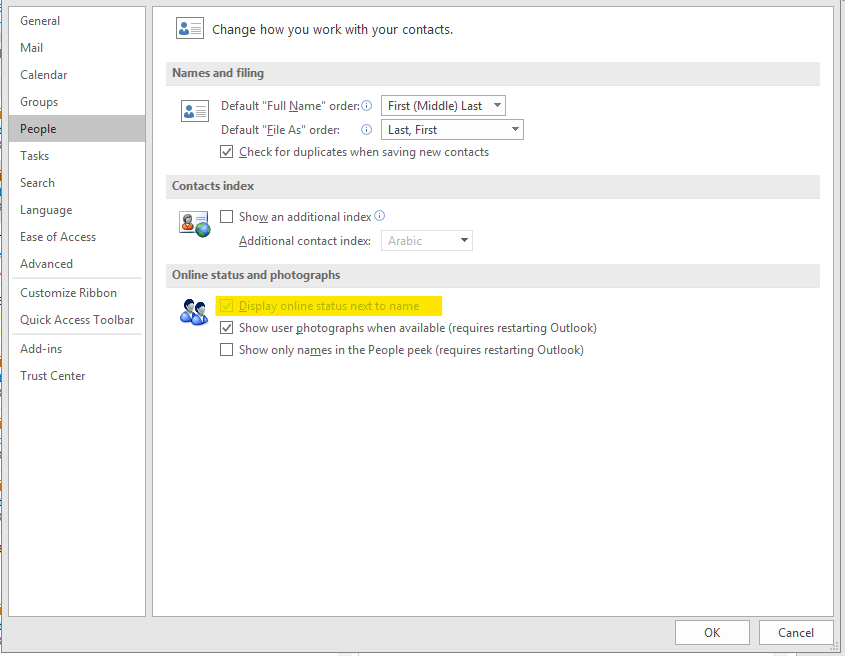Open the Last, First dropdown
The width and height of the screenshot is (845, 656).
(452, 129)
